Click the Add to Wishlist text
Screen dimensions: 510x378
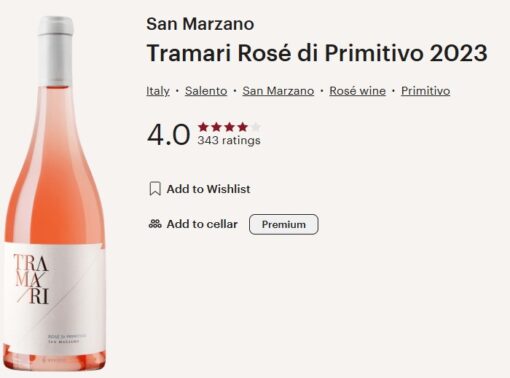click(x=208, y=189)
